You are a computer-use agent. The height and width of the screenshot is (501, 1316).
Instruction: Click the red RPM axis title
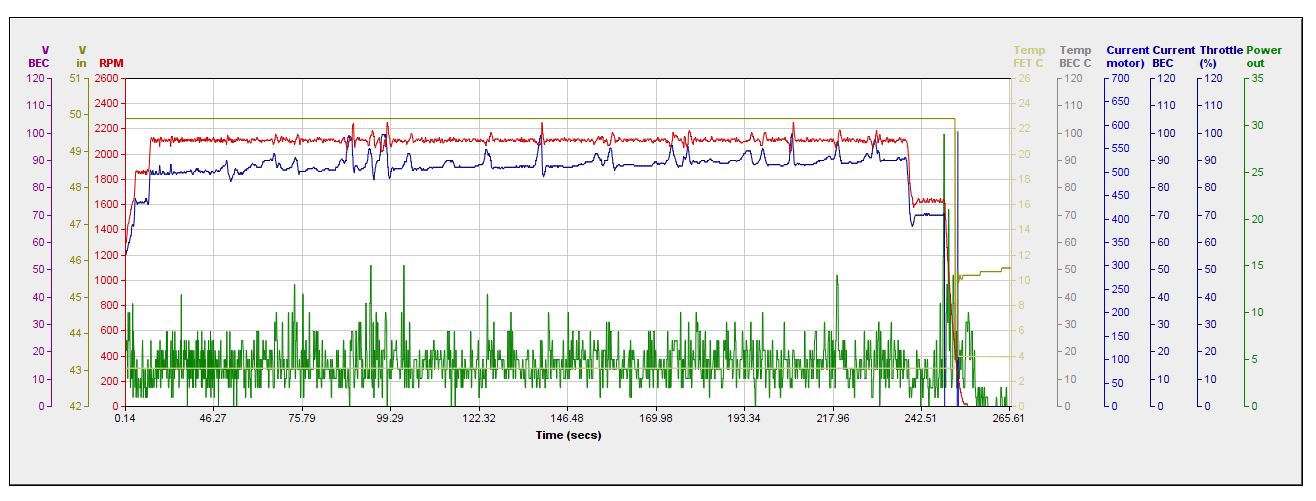click(111, 63)
